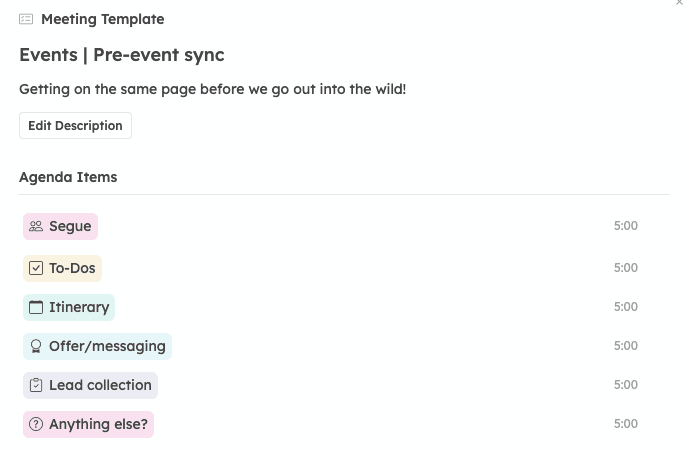Click the checkbox icon on To-Dos
Screen dimensions: 689x450
[36, 268]
